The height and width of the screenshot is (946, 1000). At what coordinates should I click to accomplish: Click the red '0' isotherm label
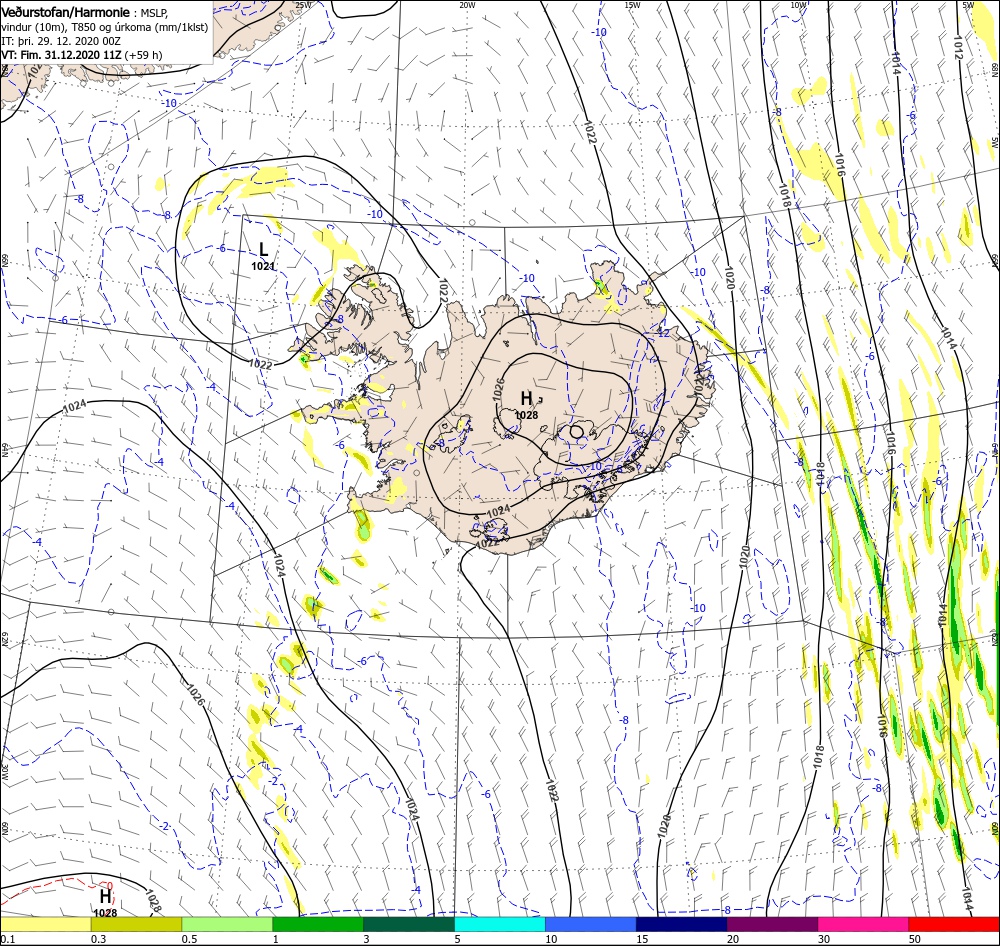[x=108, y=886]
